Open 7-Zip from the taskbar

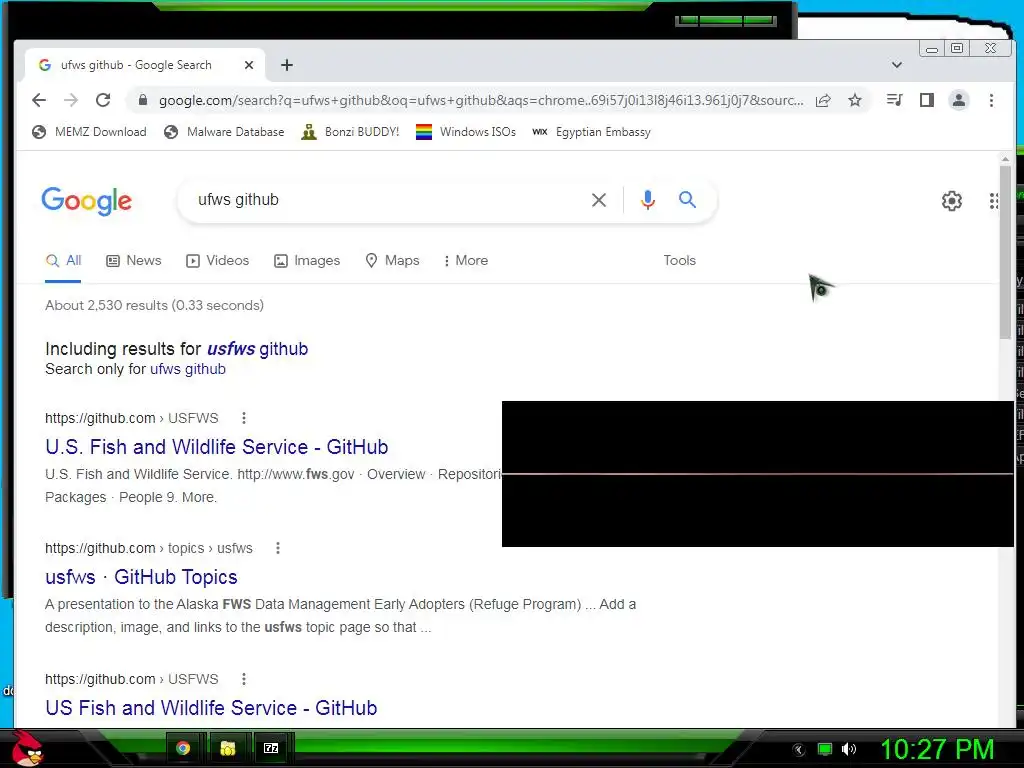coord(271,748)
